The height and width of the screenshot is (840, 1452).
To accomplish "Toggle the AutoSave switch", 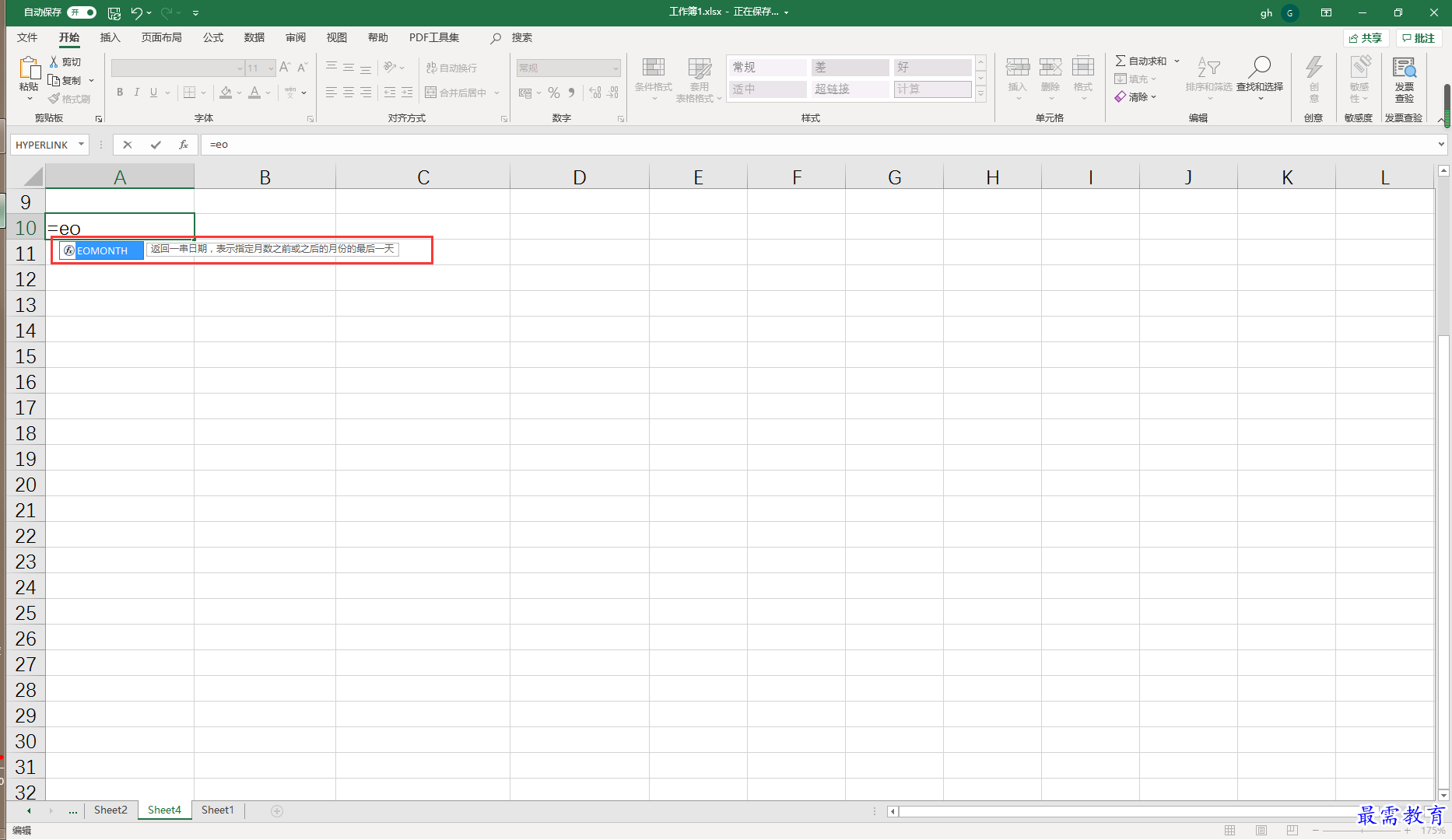I will [x=82, y=12].
